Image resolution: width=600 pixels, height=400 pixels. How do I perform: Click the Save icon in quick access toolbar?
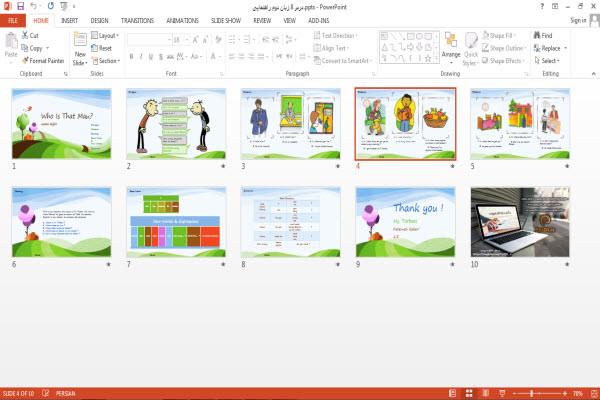pyautogui.click(x=21, y=6)
